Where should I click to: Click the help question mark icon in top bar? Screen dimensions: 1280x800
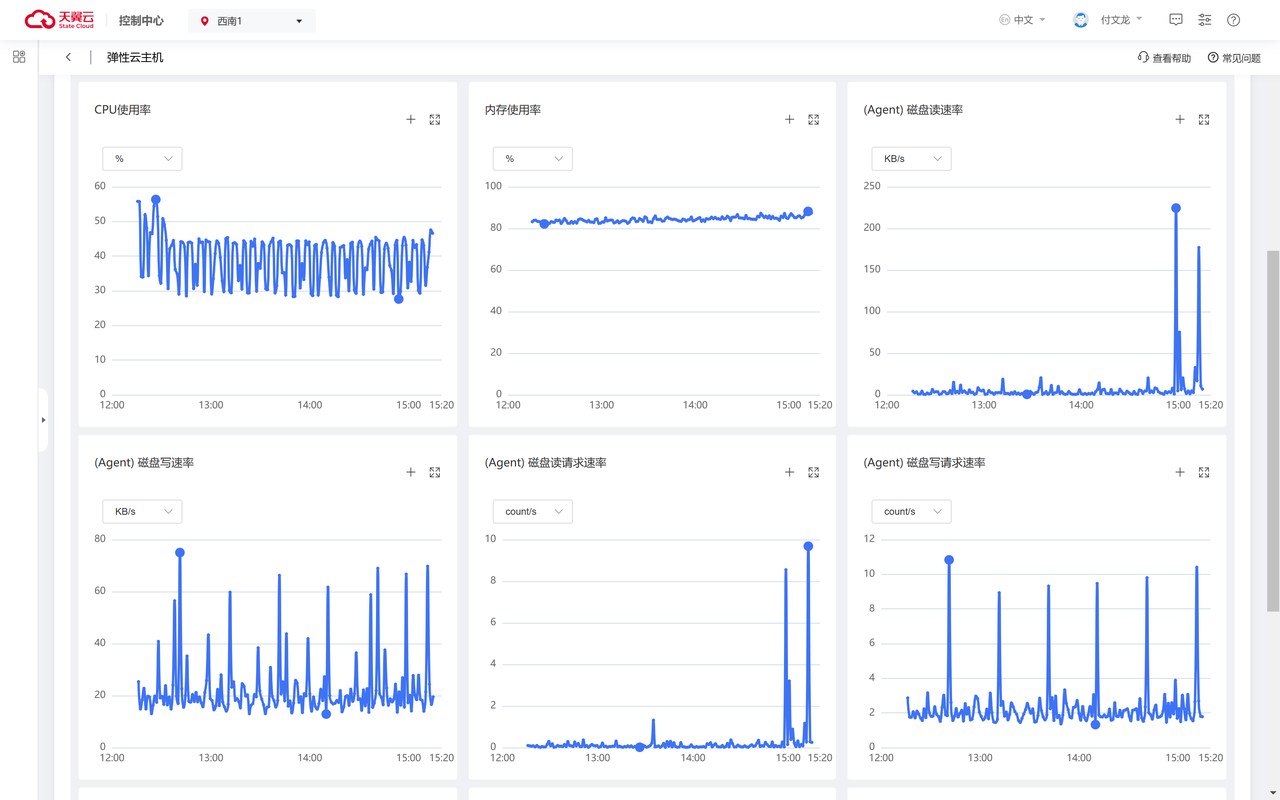pyautogui.click(x=1234, y=20)
